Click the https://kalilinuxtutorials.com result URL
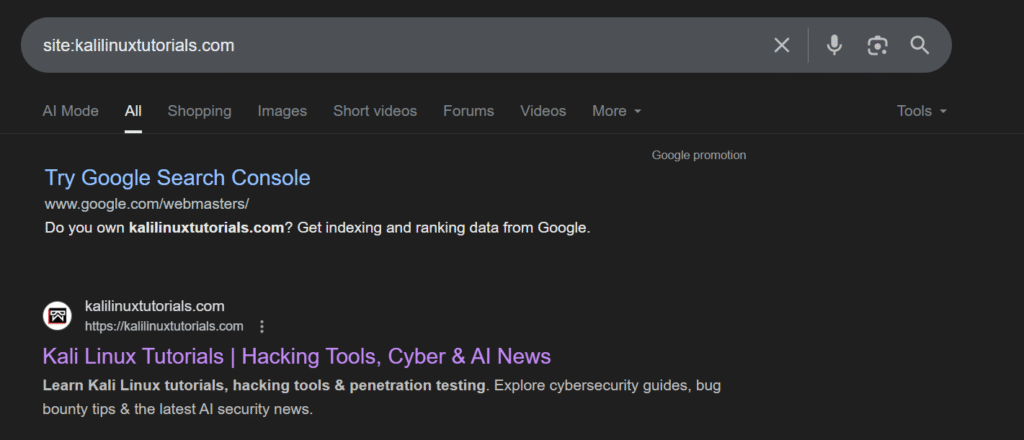1024x440 pixels. (x=164, y=326)
